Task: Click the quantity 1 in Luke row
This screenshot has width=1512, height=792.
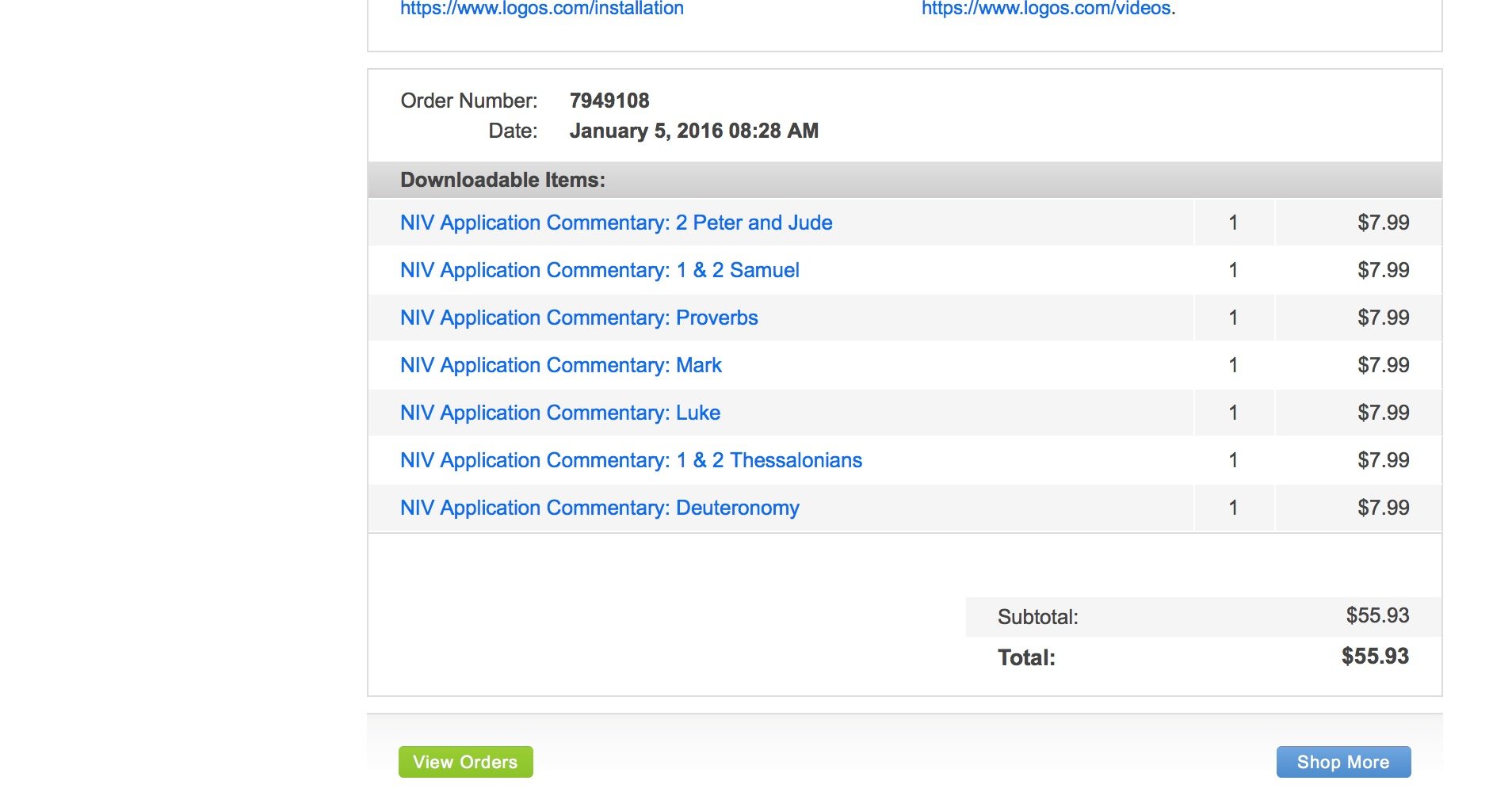Action: (x=1233, y=413)
